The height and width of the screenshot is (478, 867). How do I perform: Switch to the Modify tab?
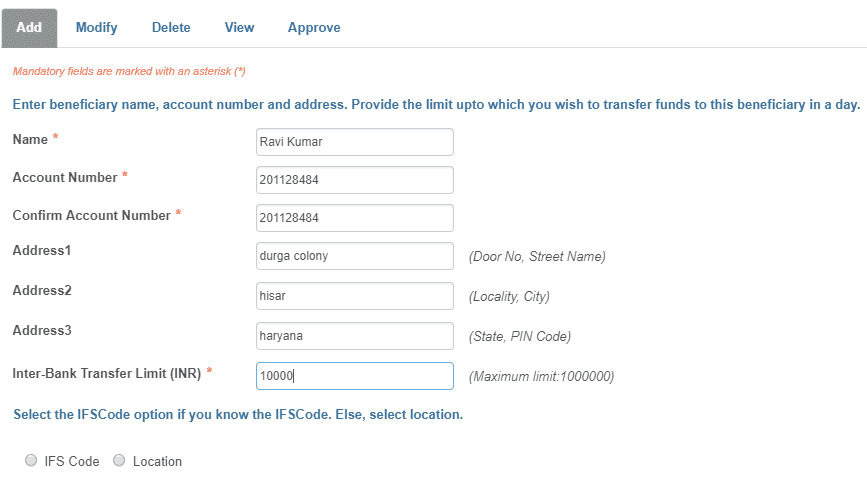point(96,27)
